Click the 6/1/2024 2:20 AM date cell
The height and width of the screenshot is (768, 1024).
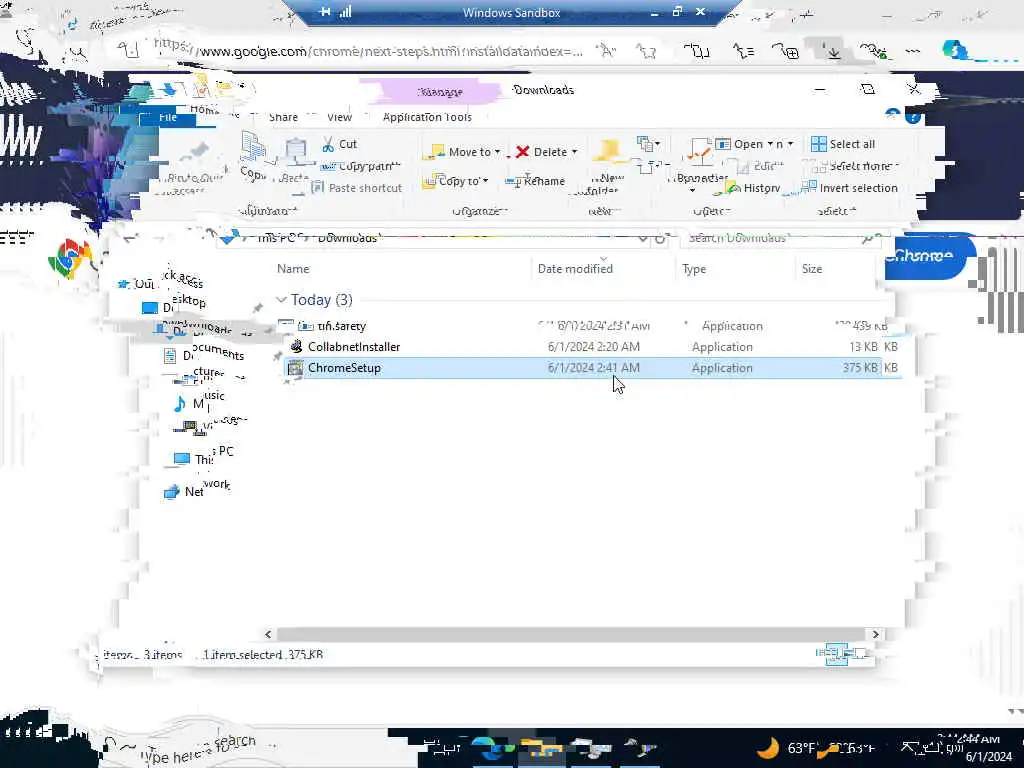(x=594, y=347)
